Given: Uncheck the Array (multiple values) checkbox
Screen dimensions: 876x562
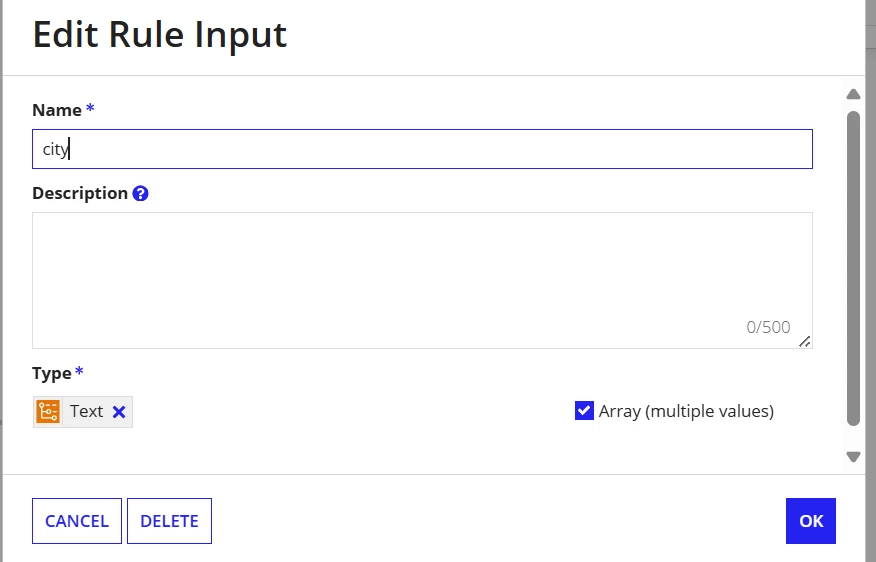Looking at the screenshot, I should 584,411.
